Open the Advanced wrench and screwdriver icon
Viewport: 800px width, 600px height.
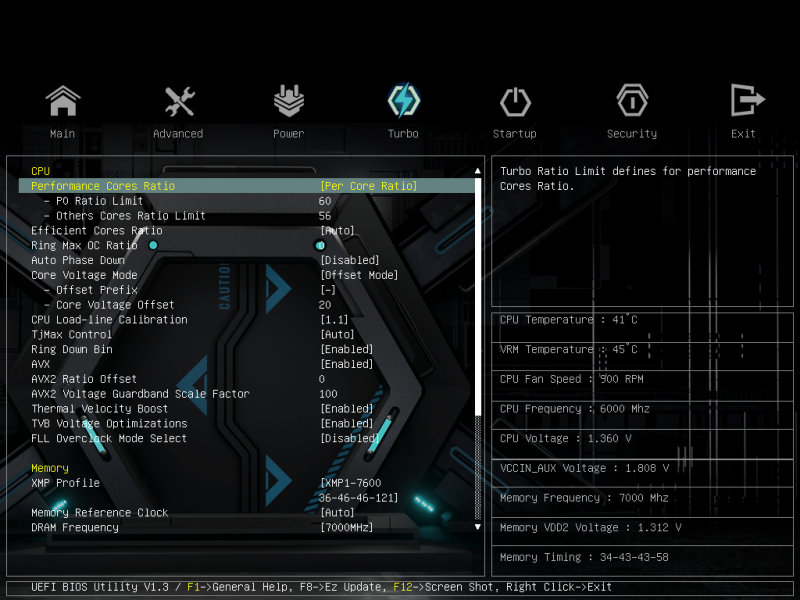point(180,101)
